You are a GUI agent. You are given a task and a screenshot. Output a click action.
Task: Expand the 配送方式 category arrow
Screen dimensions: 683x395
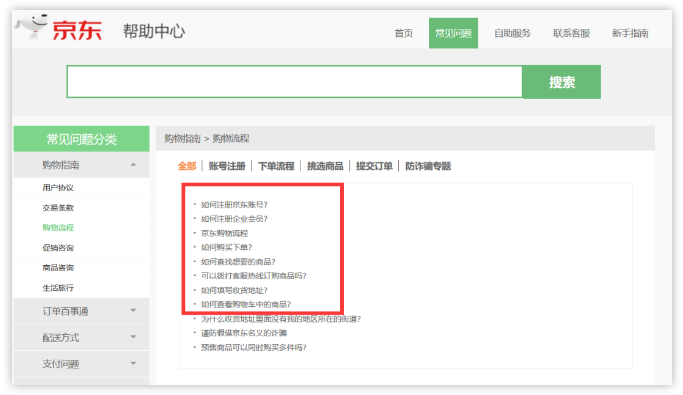pos(133,337)
